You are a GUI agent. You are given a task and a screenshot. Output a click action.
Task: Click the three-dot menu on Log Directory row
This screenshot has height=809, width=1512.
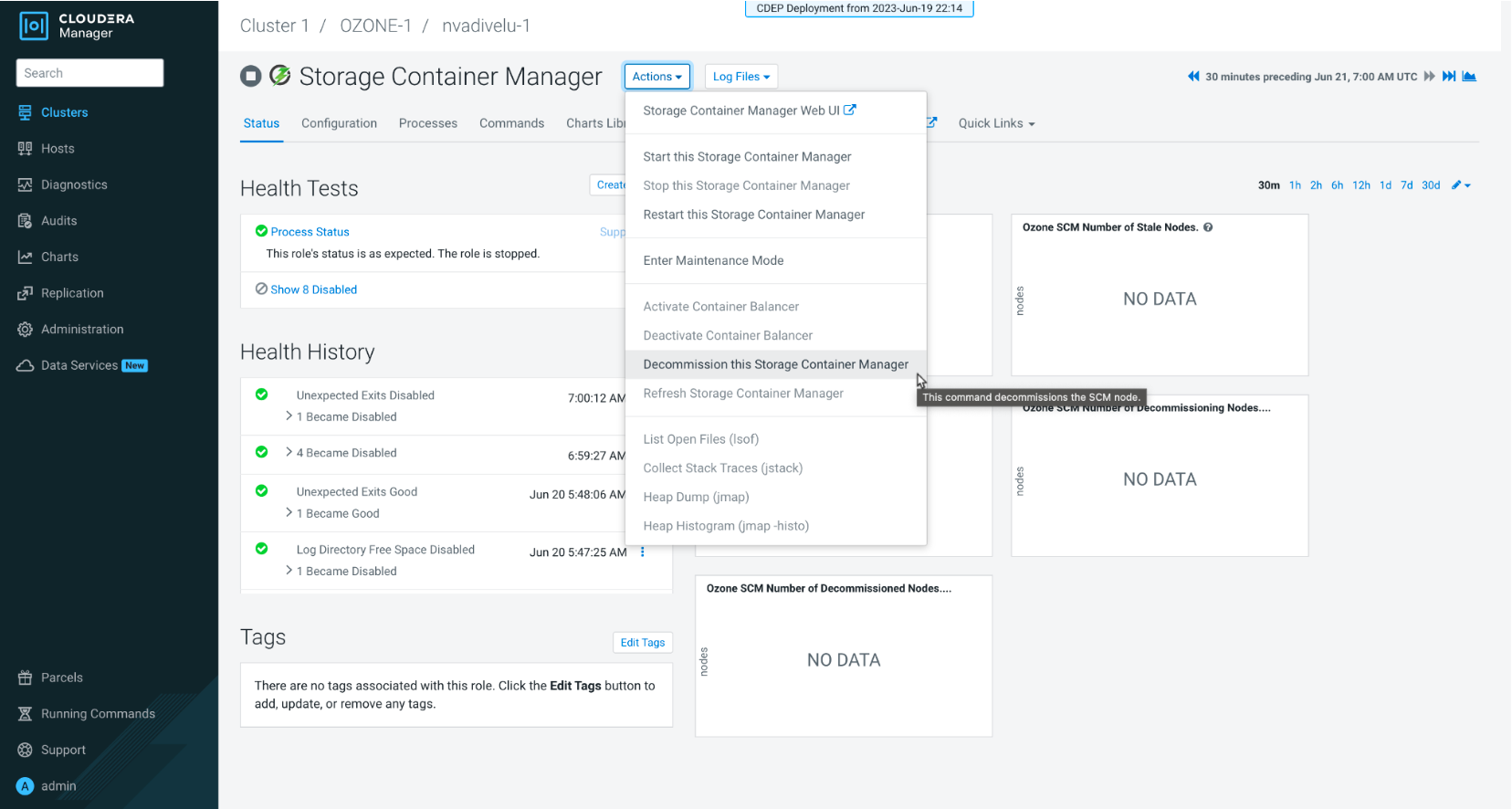tap(643, 552)
